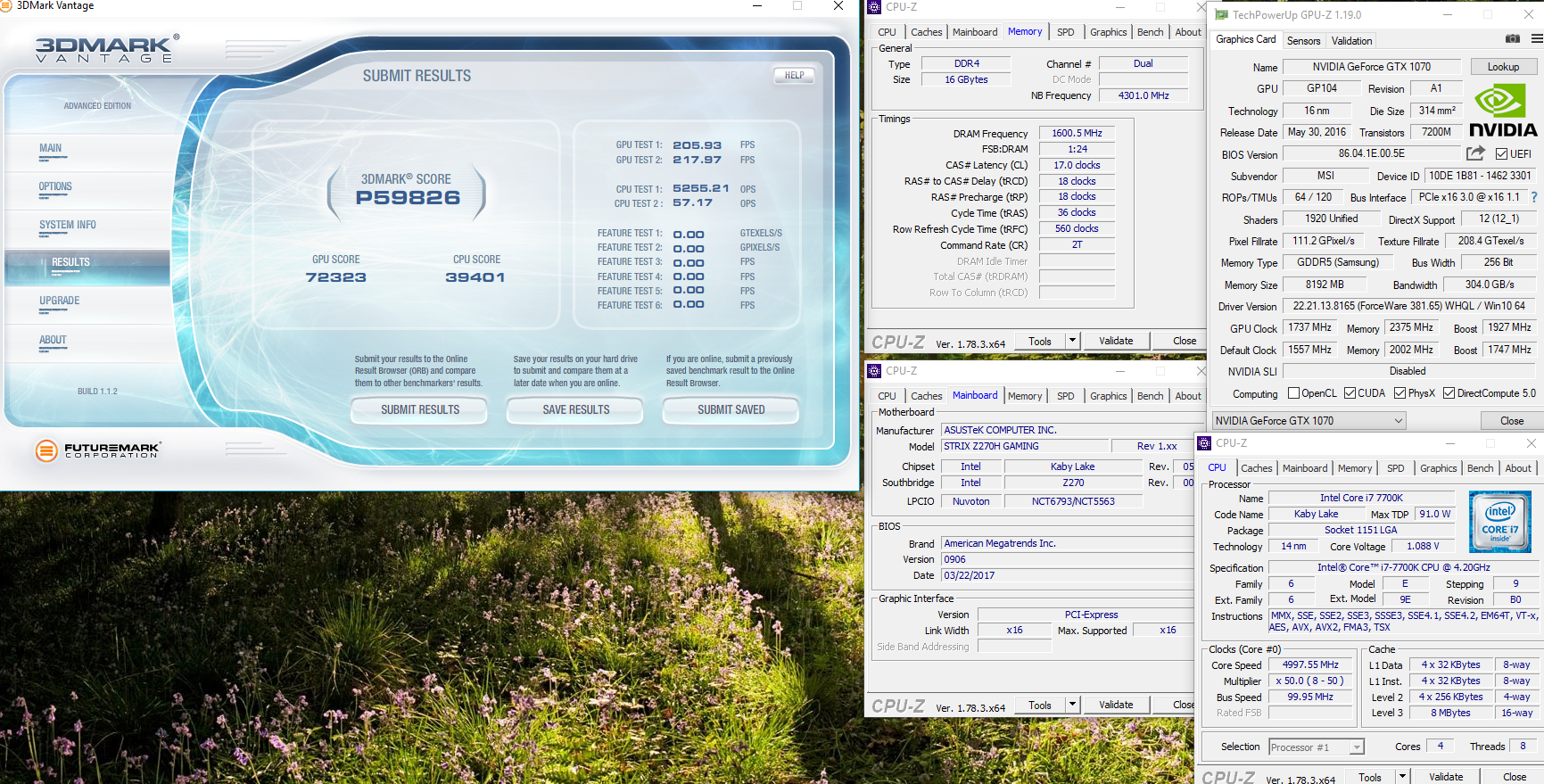
Task: Click GPU name field NVIDIA GeForce GTX 1070
Action: point(1371,67)
